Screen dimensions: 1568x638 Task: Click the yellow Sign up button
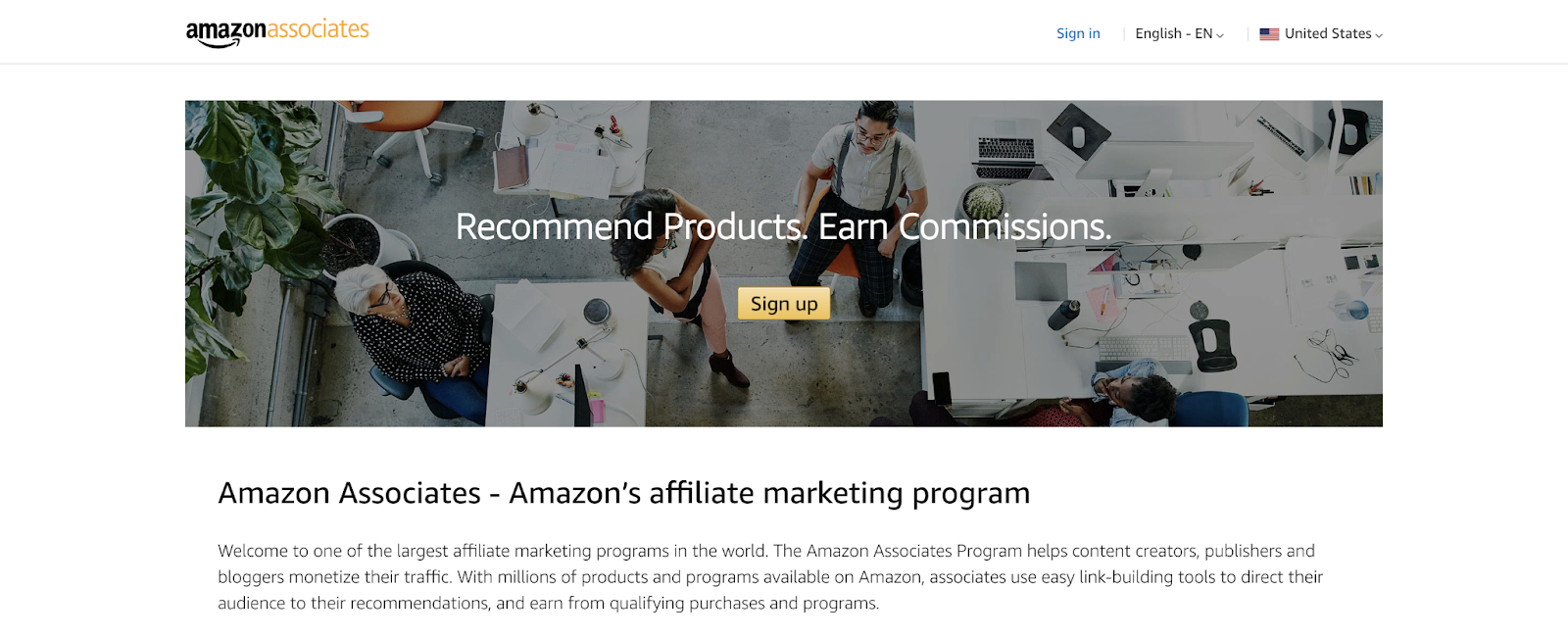(x=784, y=304)
